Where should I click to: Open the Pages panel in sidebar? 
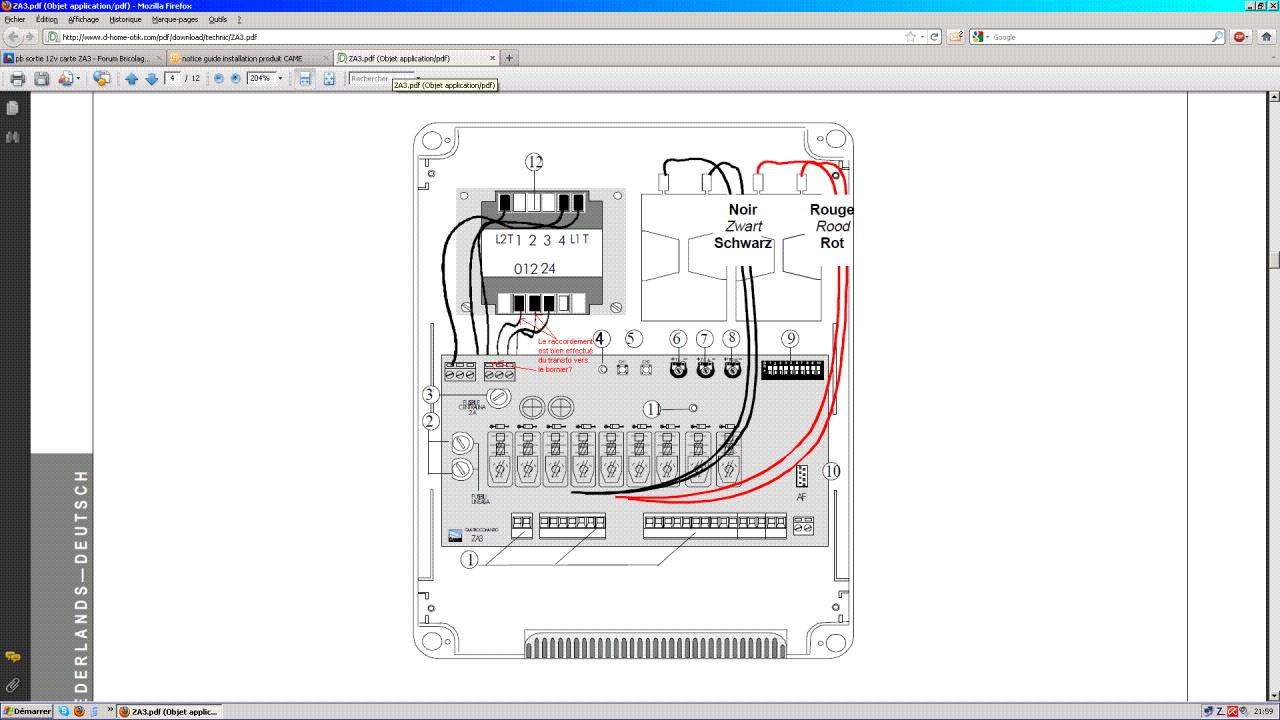pyautogui.click(x=13, y=108)
